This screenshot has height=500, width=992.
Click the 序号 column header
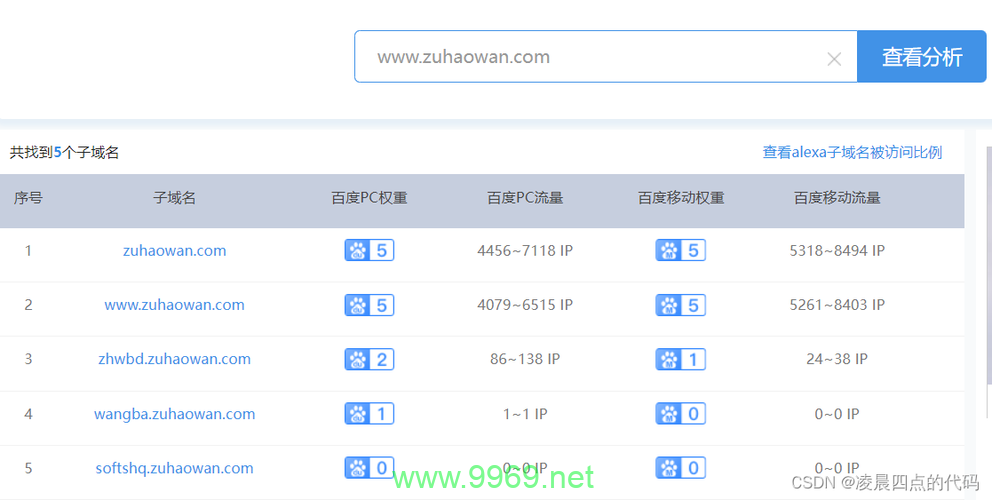[28, 198]
